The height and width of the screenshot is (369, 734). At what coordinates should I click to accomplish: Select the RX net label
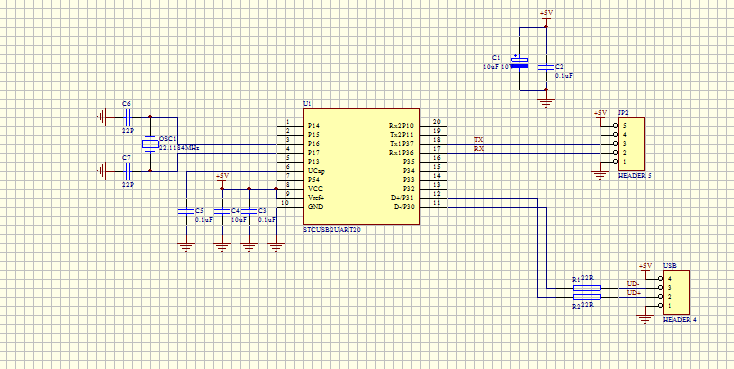[479, 149]
